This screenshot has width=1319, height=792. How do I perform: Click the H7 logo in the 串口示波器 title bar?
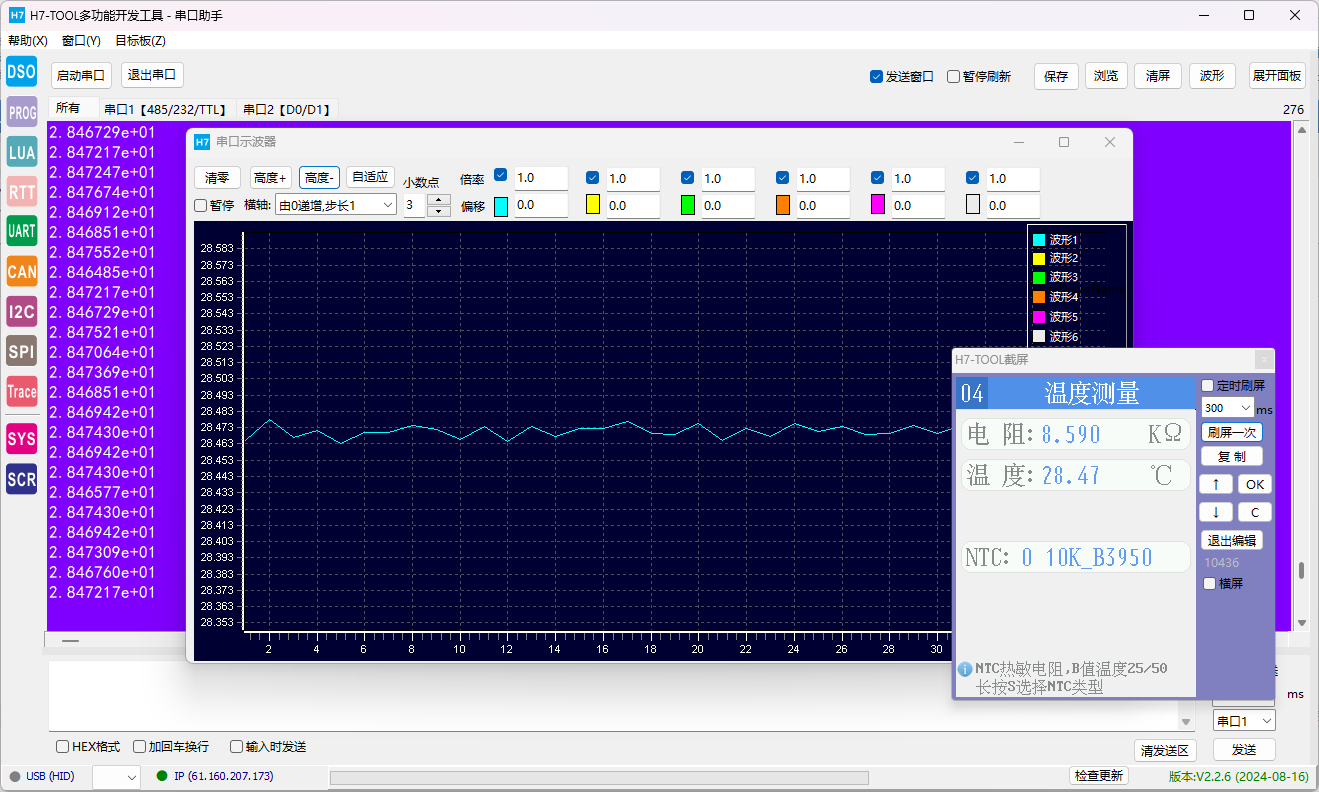pos(202,142)
